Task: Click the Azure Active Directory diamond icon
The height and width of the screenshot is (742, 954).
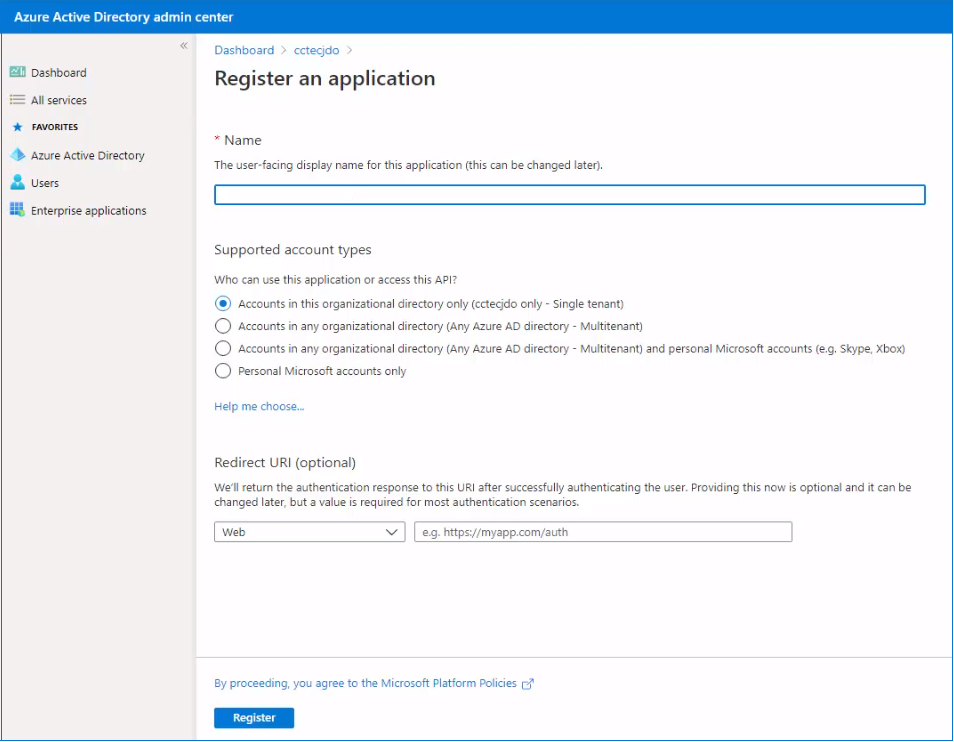Action: (x=18, y=155)
